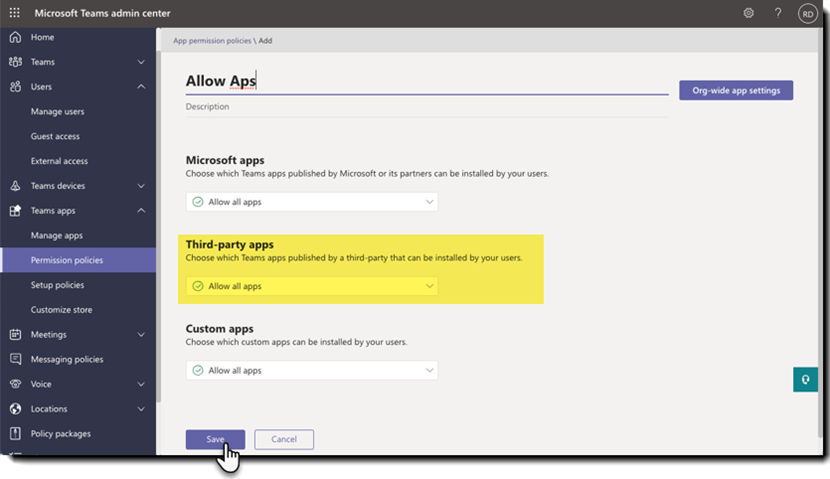This screenshot has width=830, height=479.
Task: Open the teal feedback help widget
Action: pos(805,379)
